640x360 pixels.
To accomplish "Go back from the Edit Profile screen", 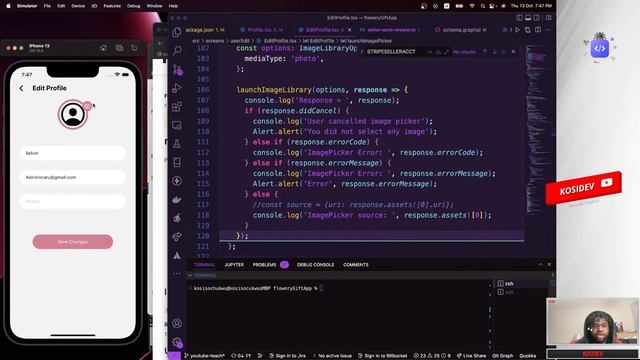I will [x=21, y=88].
